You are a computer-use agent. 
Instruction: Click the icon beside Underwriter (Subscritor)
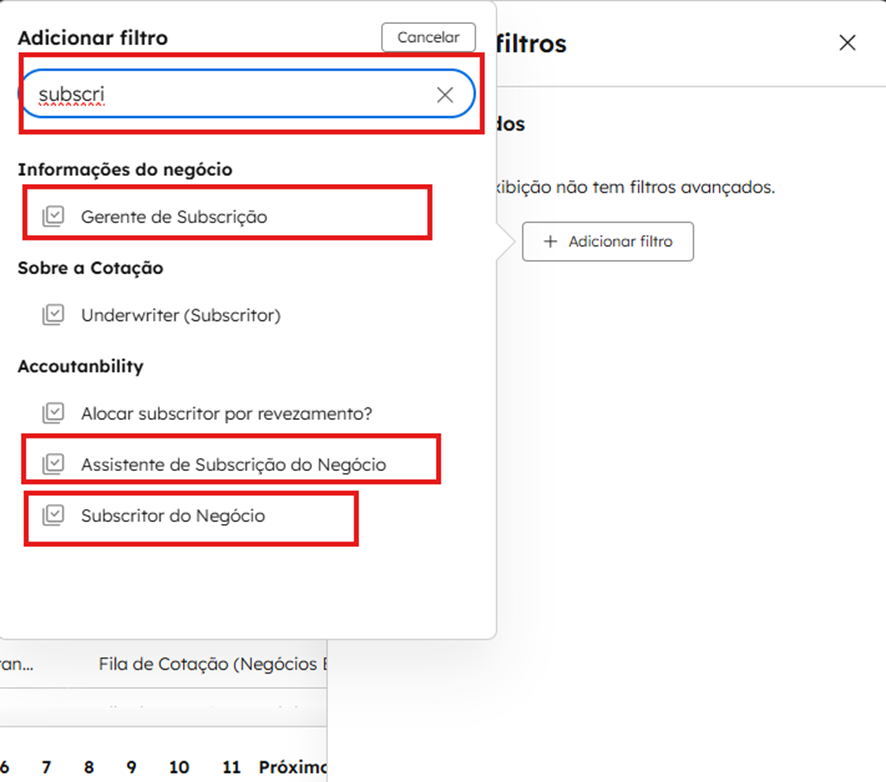(53, 315)
